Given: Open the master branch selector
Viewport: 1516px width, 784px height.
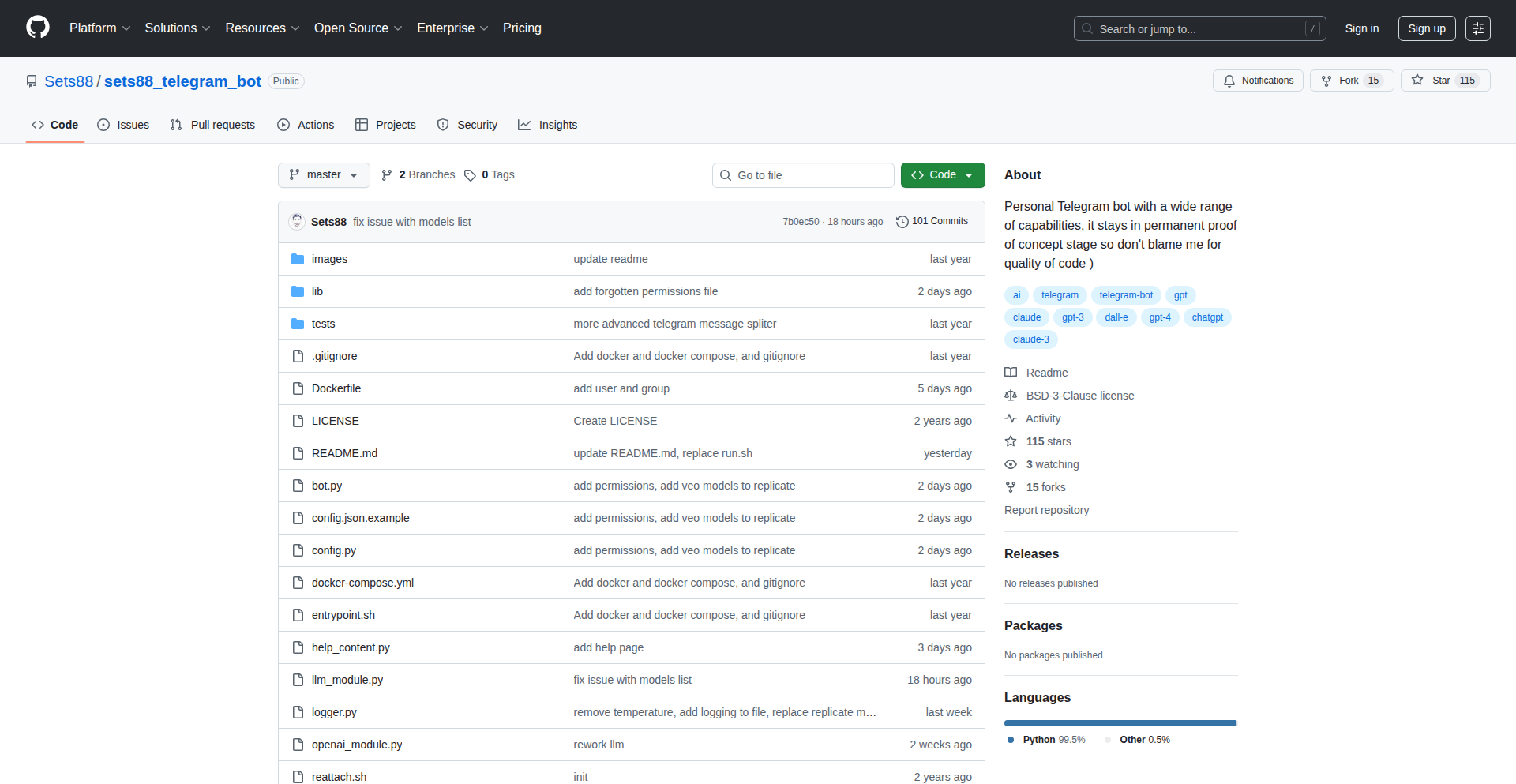Looking at the screenshot, I should (x=323, y=174).
